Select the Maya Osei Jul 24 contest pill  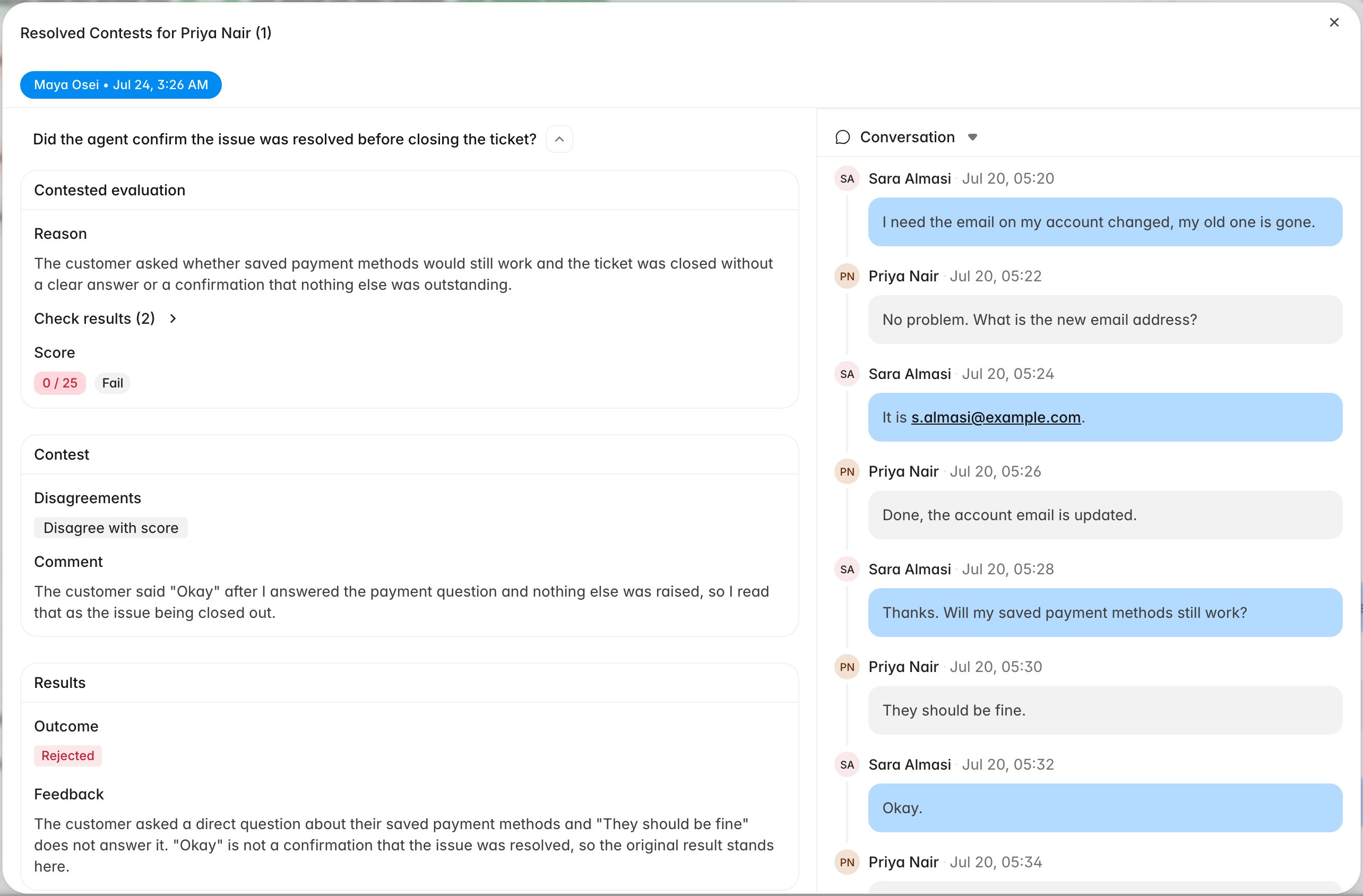(121, 85)
